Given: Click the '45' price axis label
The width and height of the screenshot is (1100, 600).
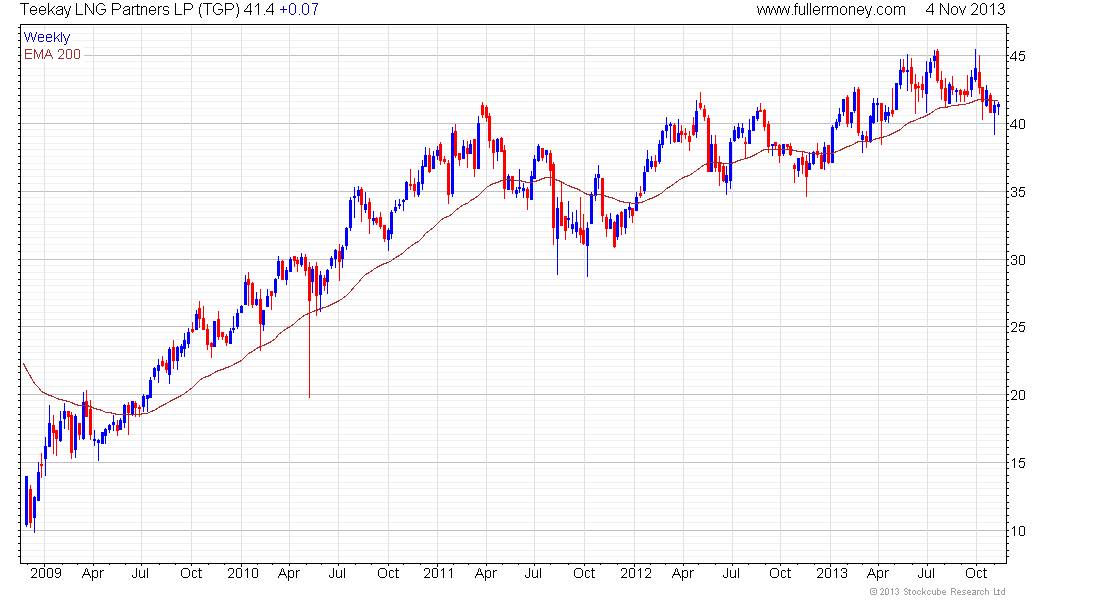Looking at the screenshot, I should pyautogui.click(x=1017, y=56).
